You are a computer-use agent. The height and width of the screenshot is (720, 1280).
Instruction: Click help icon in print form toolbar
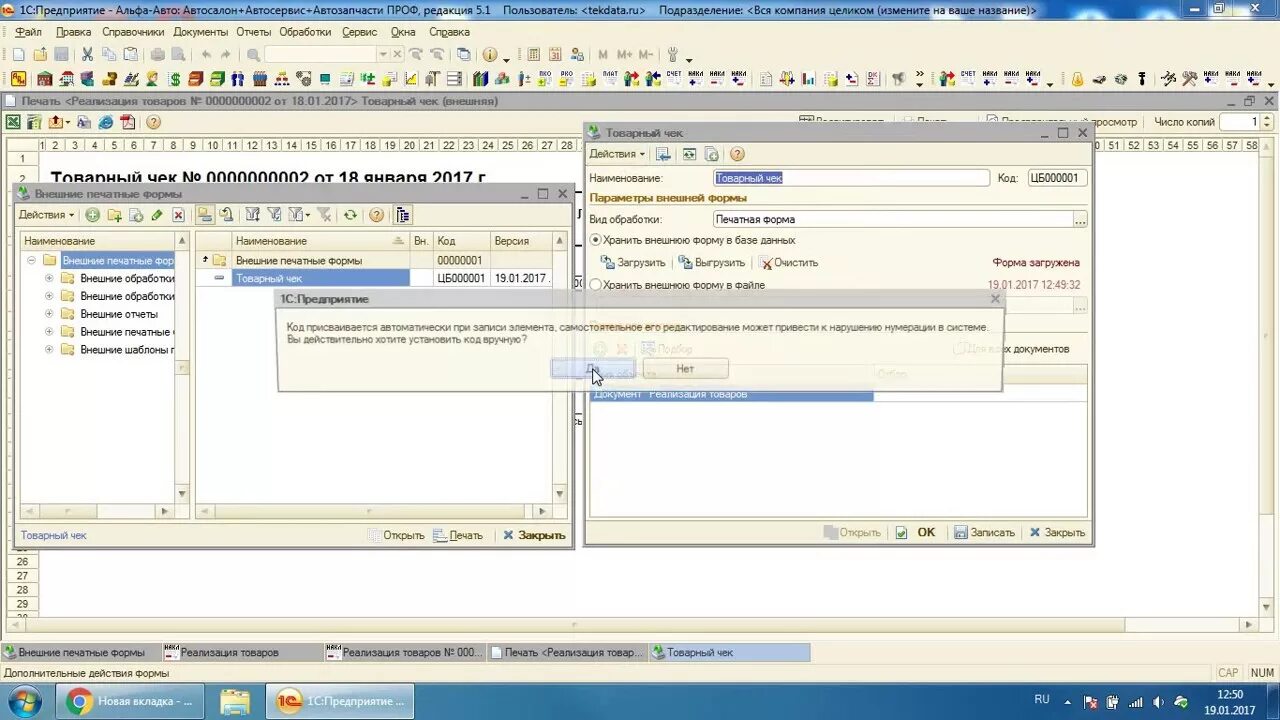[153, 122]
